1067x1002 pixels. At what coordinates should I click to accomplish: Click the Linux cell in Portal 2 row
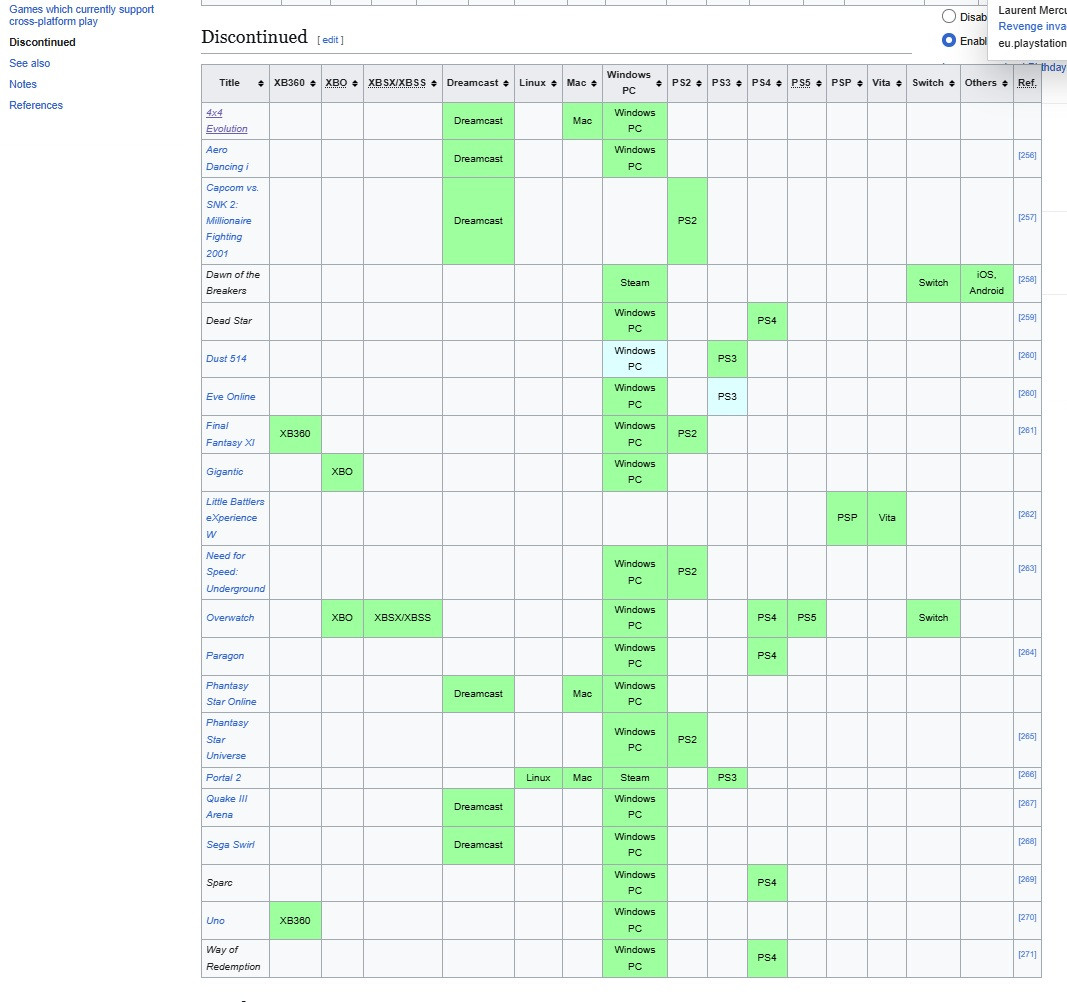pos(538,777)
